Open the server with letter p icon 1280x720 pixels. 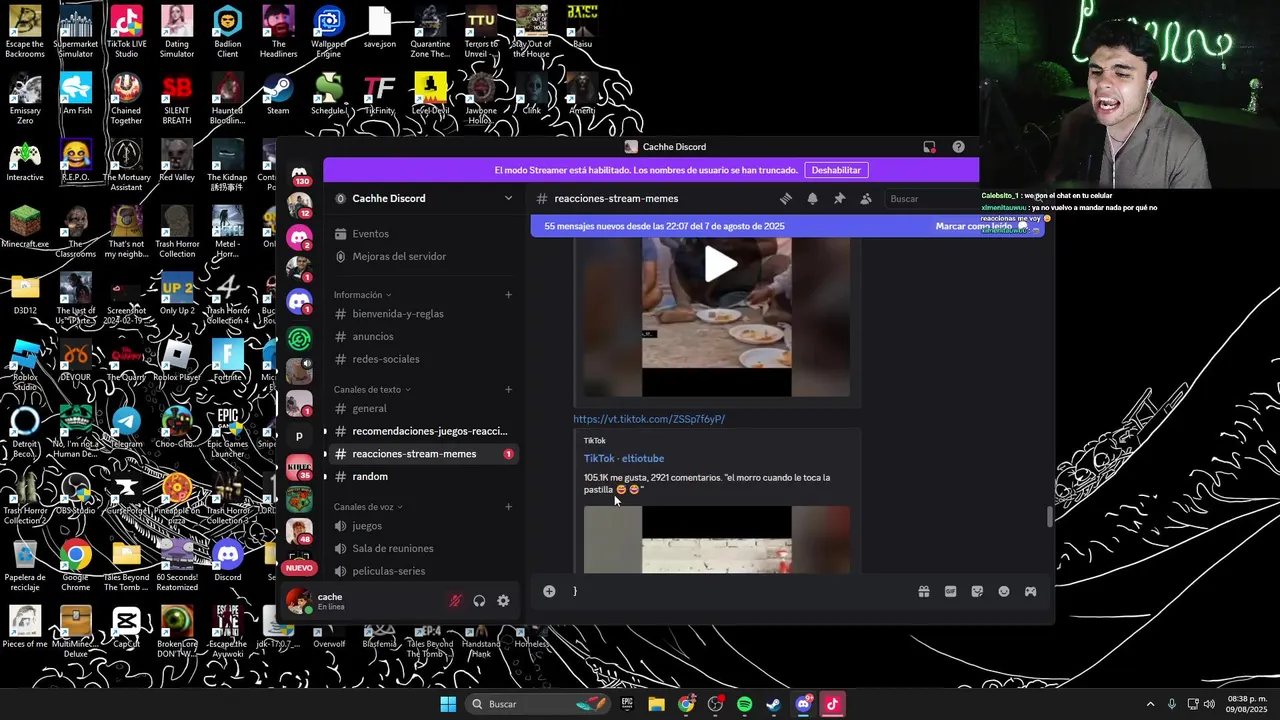[299, 436]
